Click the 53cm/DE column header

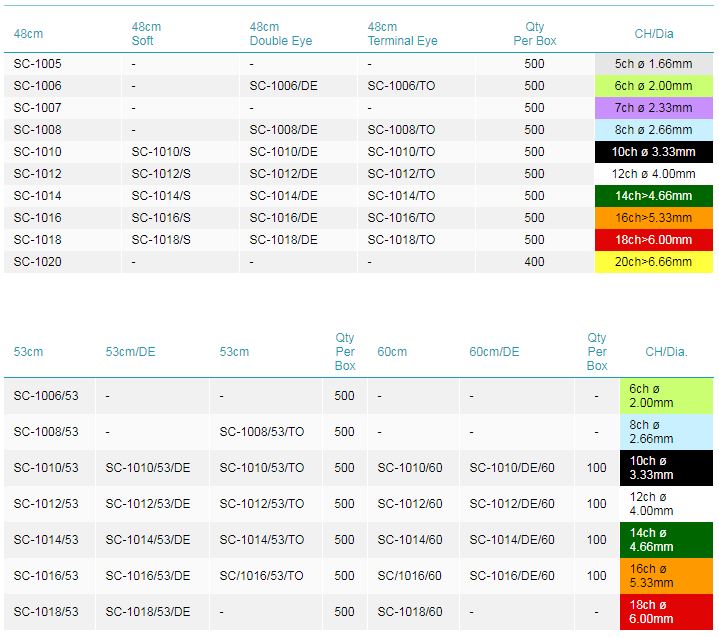[130, 352]
